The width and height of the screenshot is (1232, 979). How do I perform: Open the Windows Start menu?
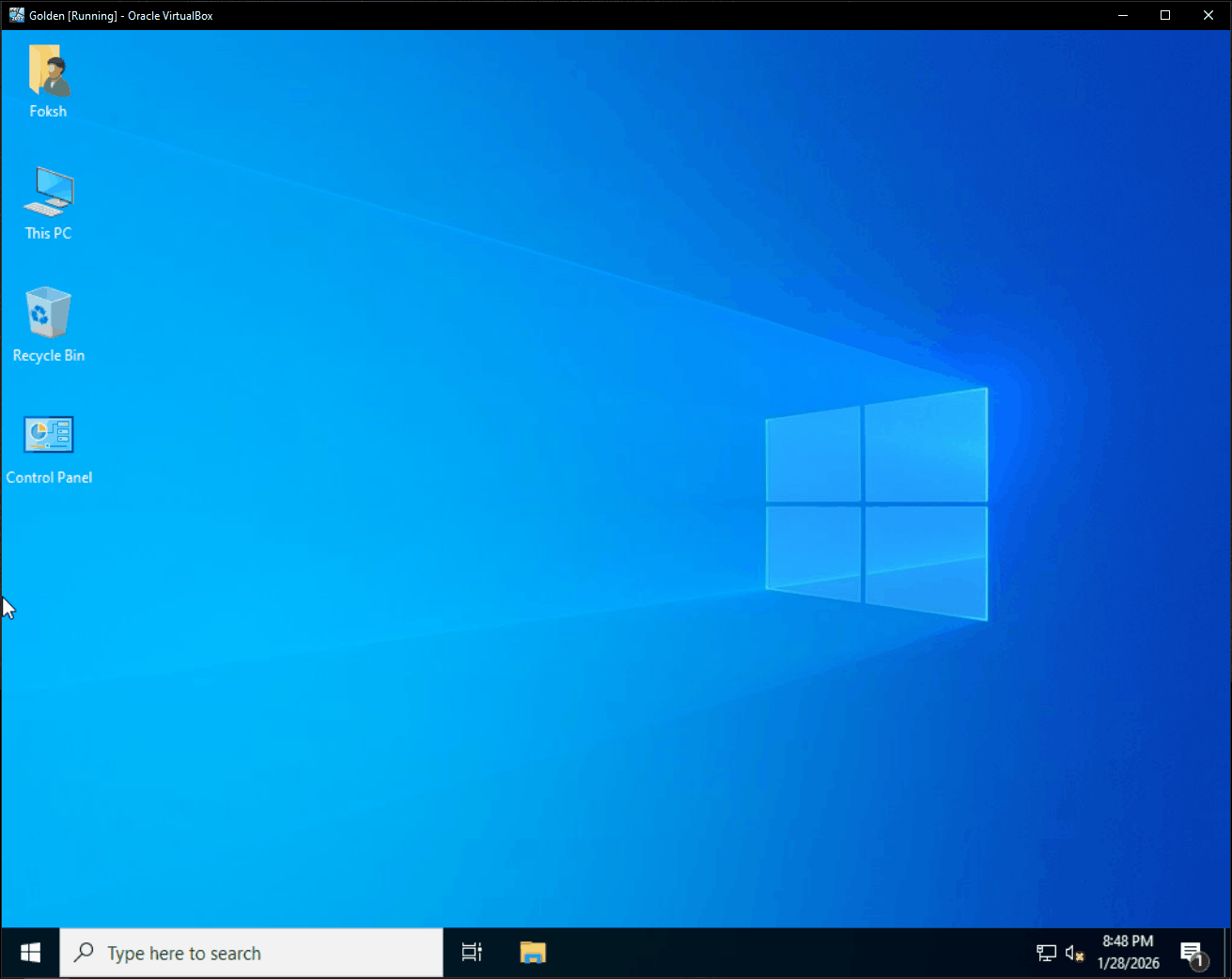[30, 953]
